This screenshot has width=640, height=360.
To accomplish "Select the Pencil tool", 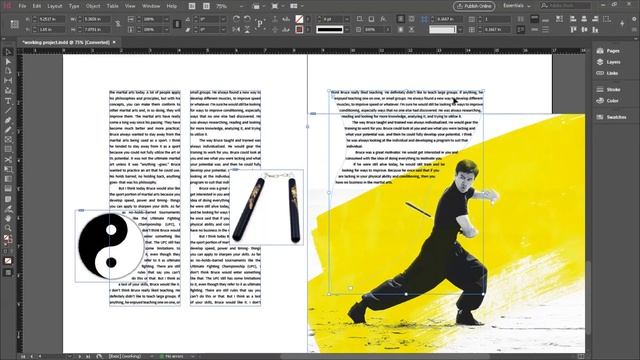I will click(8, 130).
